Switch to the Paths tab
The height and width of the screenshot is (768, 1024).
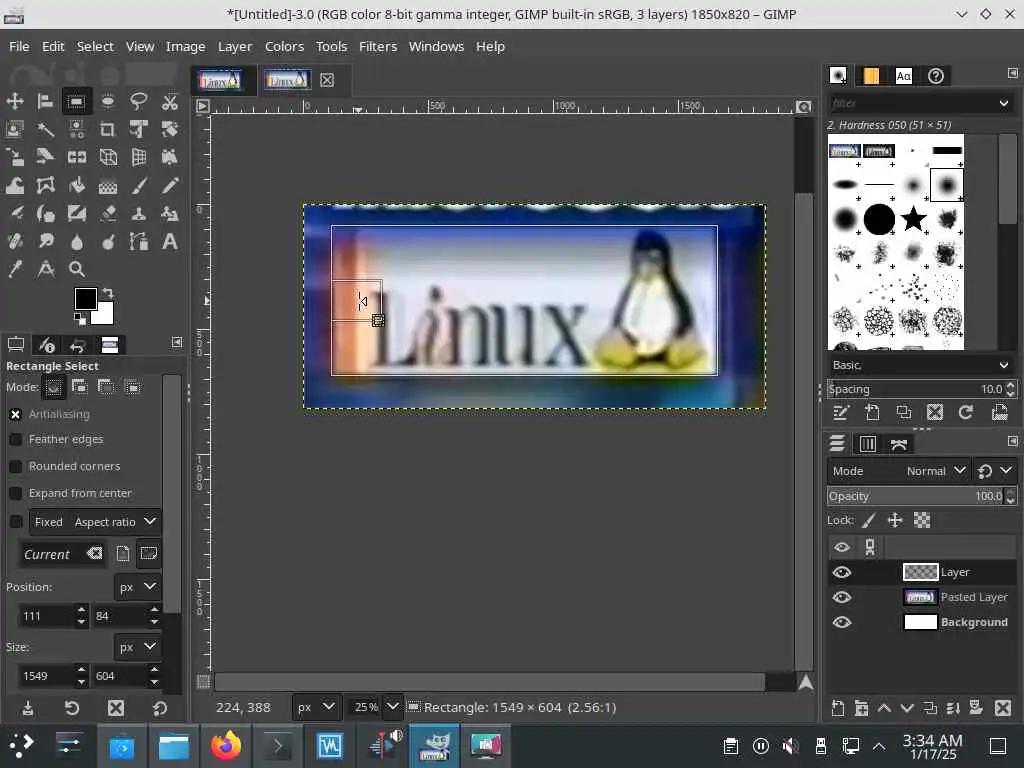pos(899,444)
